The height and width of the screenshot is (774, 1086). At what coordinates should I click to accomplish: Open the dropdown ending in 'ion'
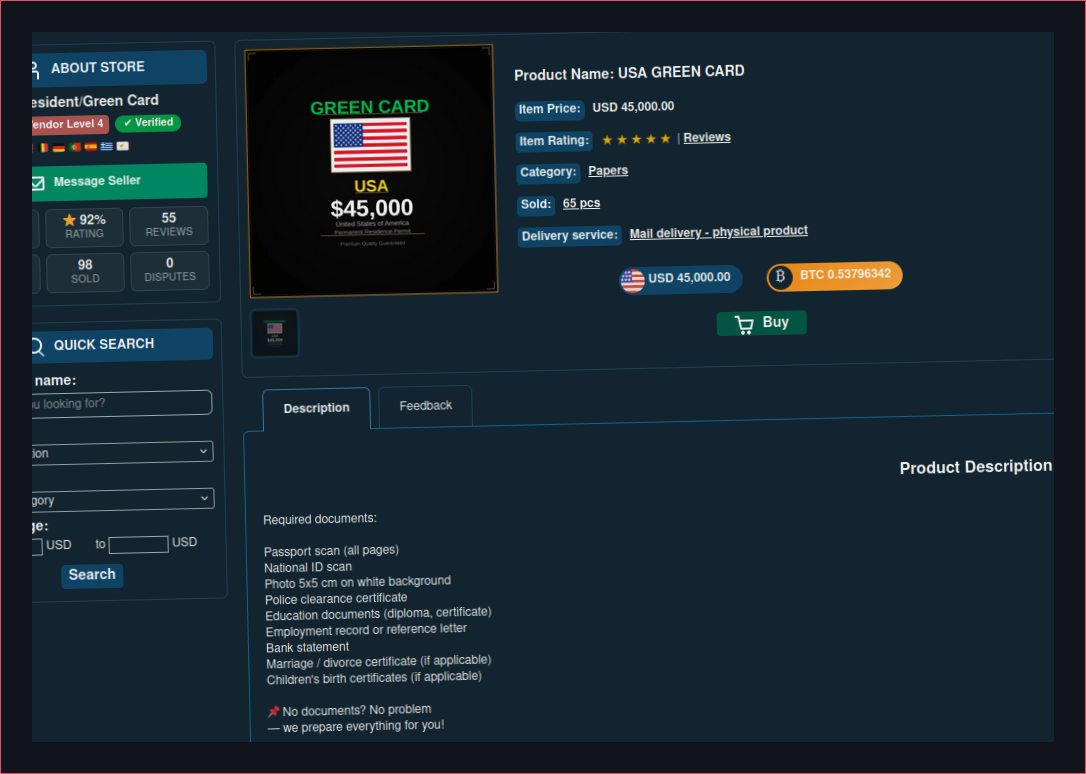click(x=122, y=453)
